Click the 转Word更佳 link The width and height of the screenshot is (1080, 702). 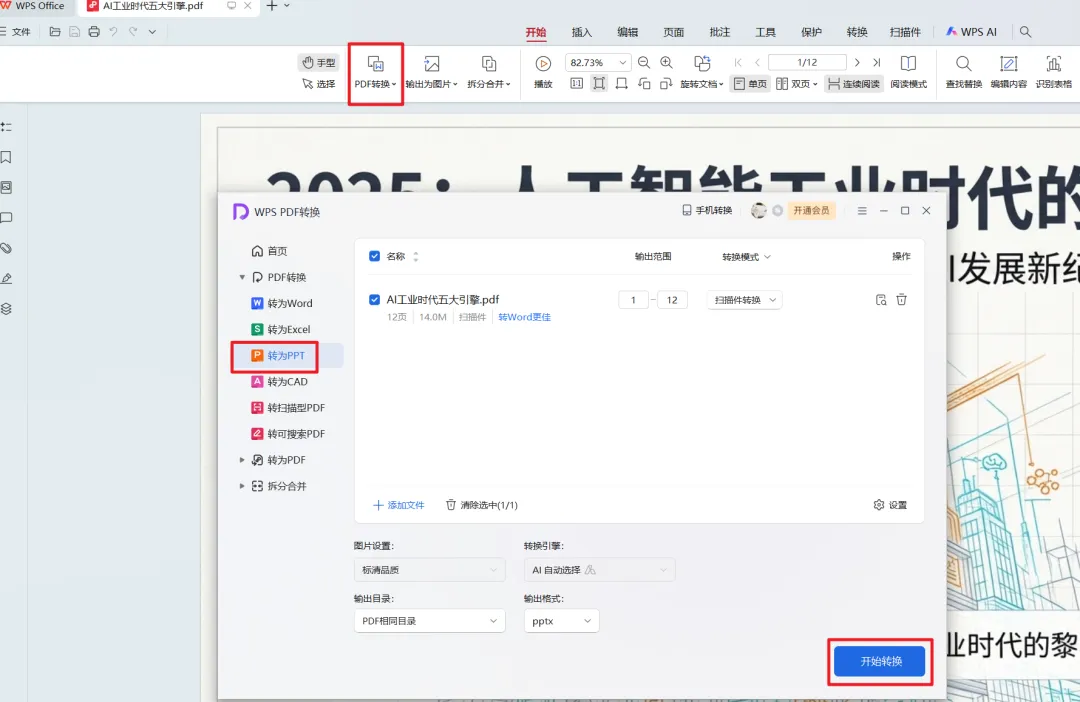(524, 317)
